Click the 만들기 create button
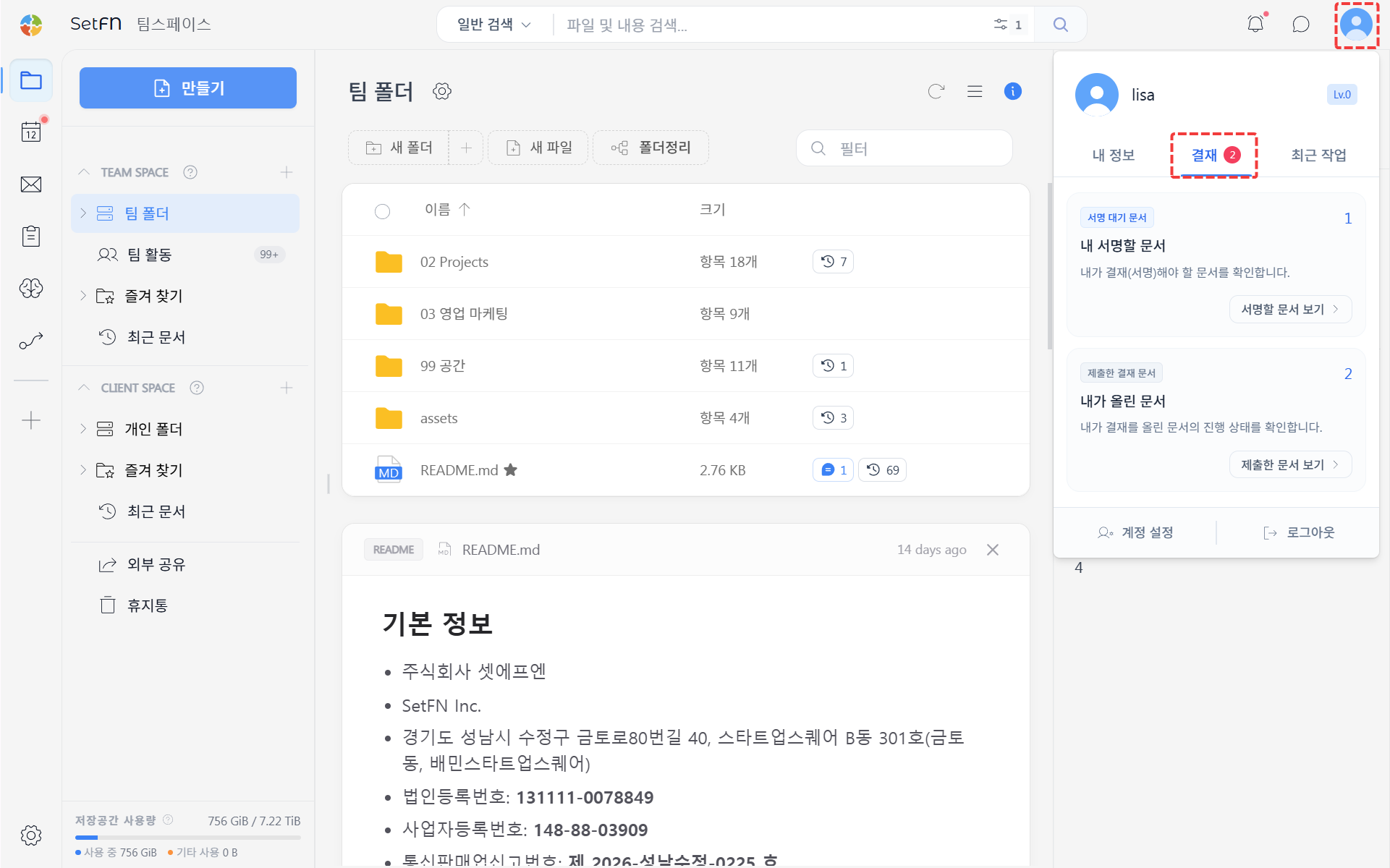The width and height of the screenshot is (1390, 868). pyautogui.click(x=188, y=88)
